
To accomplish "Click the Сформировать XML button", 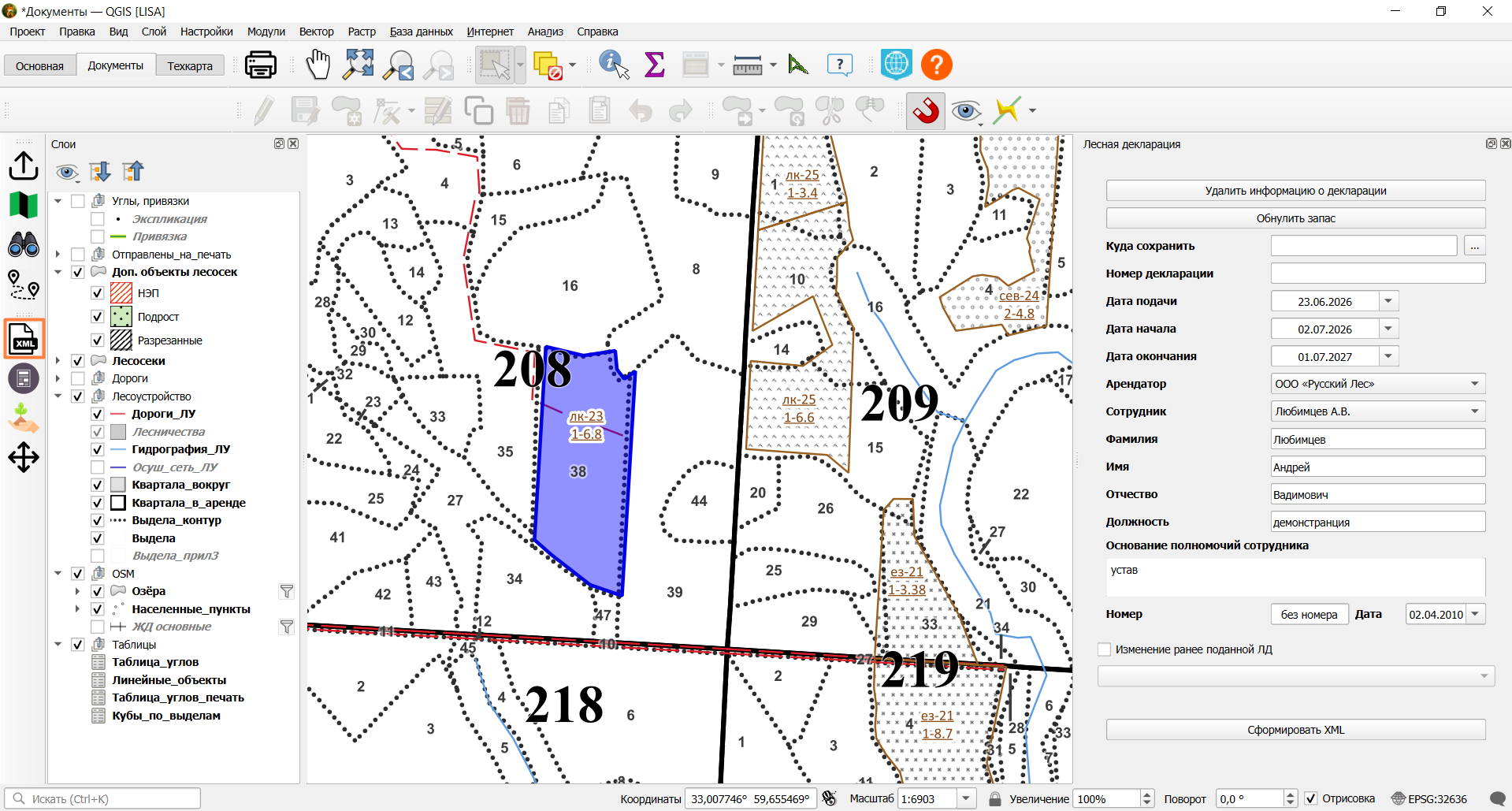I will pyautogui.click(x=1295, y=730).
